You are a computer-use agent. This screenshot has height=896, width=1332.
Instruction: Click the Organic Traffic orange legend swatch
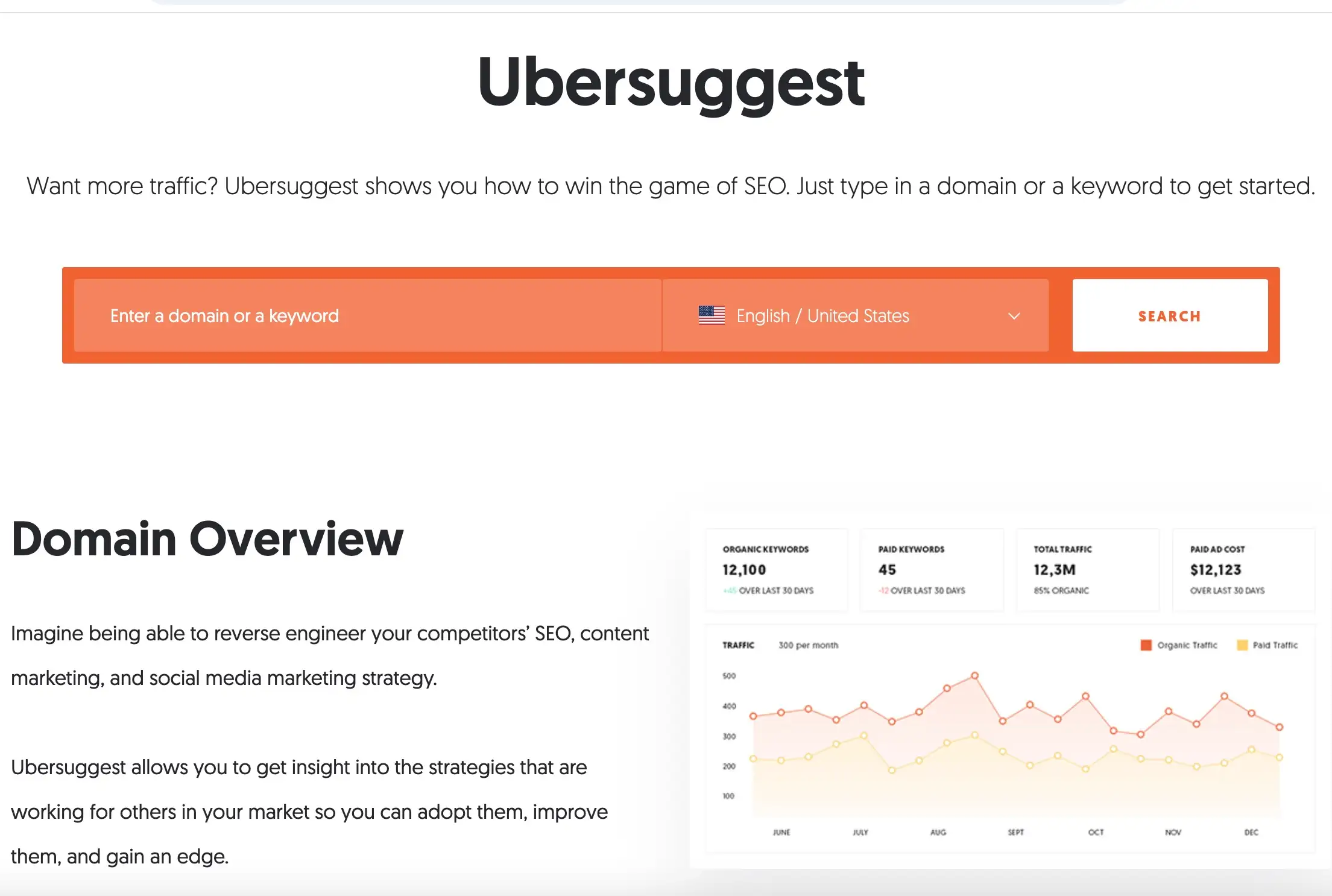click(x=1146, y=645)
